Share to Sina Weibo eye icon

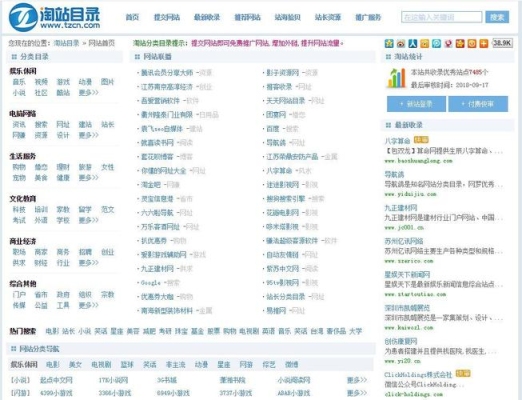[x=401, y=43]
